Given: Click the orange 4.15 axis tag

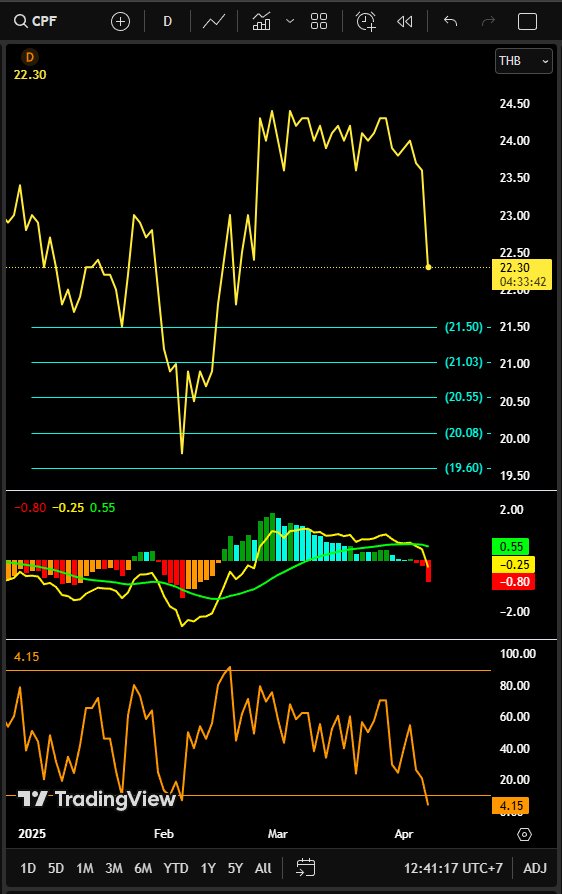Looking at the screenshot, I should 511,806.
